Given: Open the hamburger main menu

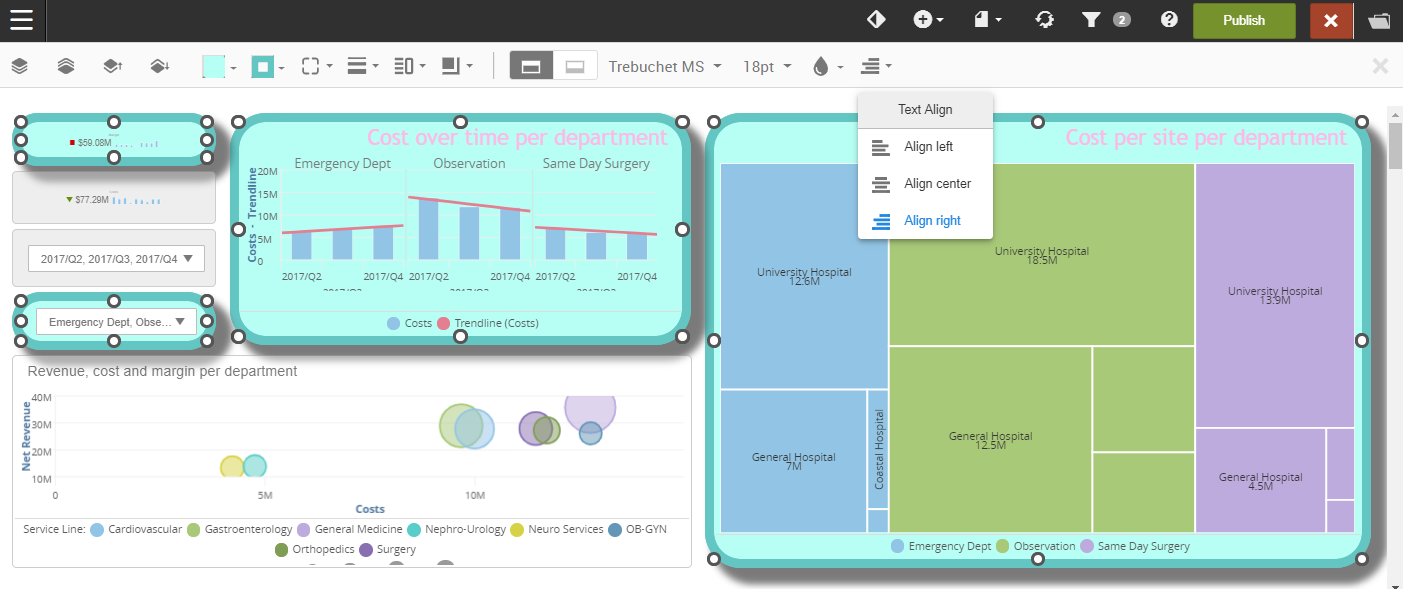Looking at the screenshot, I should [22, 20].
